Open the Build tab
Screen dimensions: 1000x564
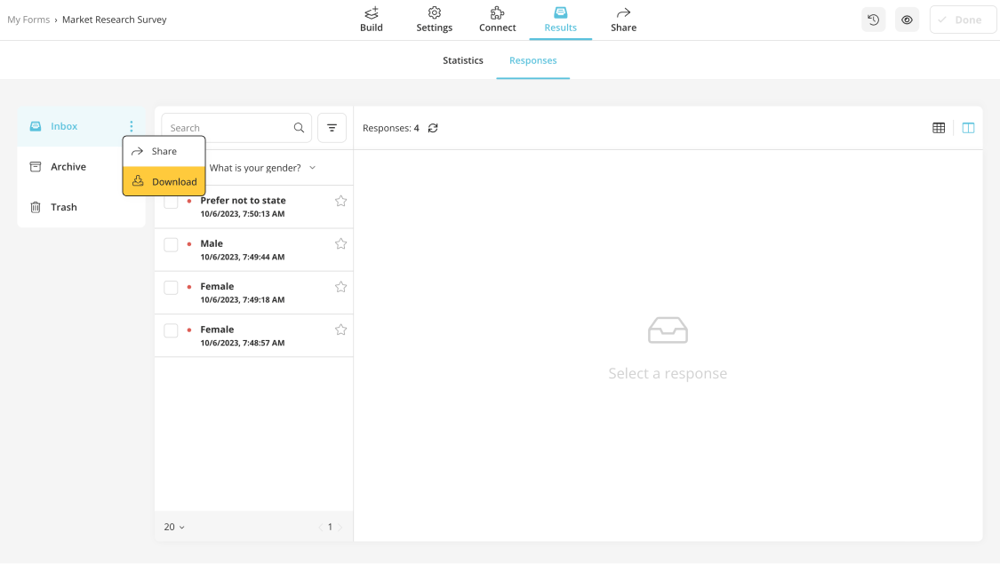coord(371,20)
